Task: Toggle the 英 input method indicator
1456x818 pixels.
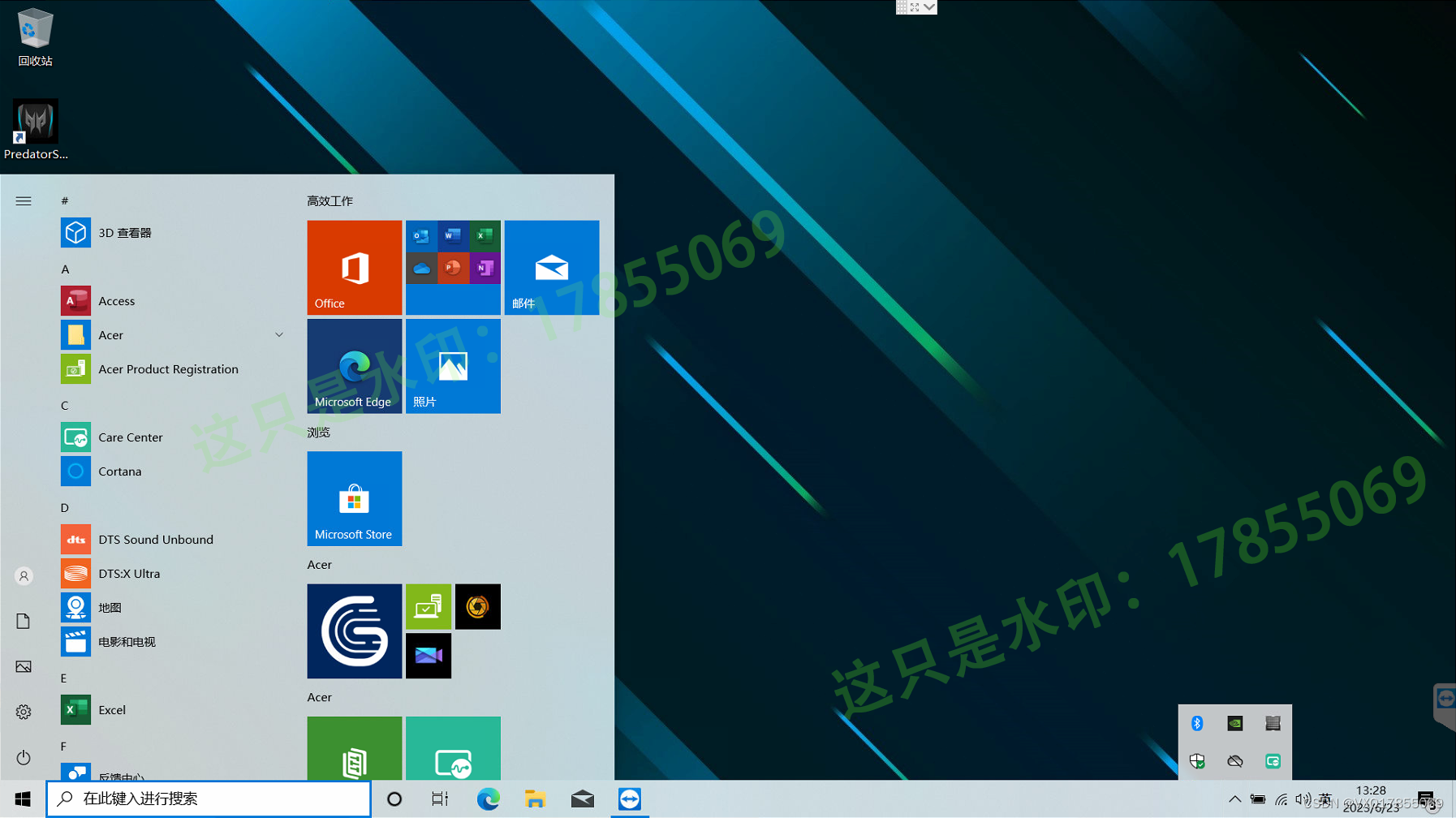Action: [x=1325, y=799]
